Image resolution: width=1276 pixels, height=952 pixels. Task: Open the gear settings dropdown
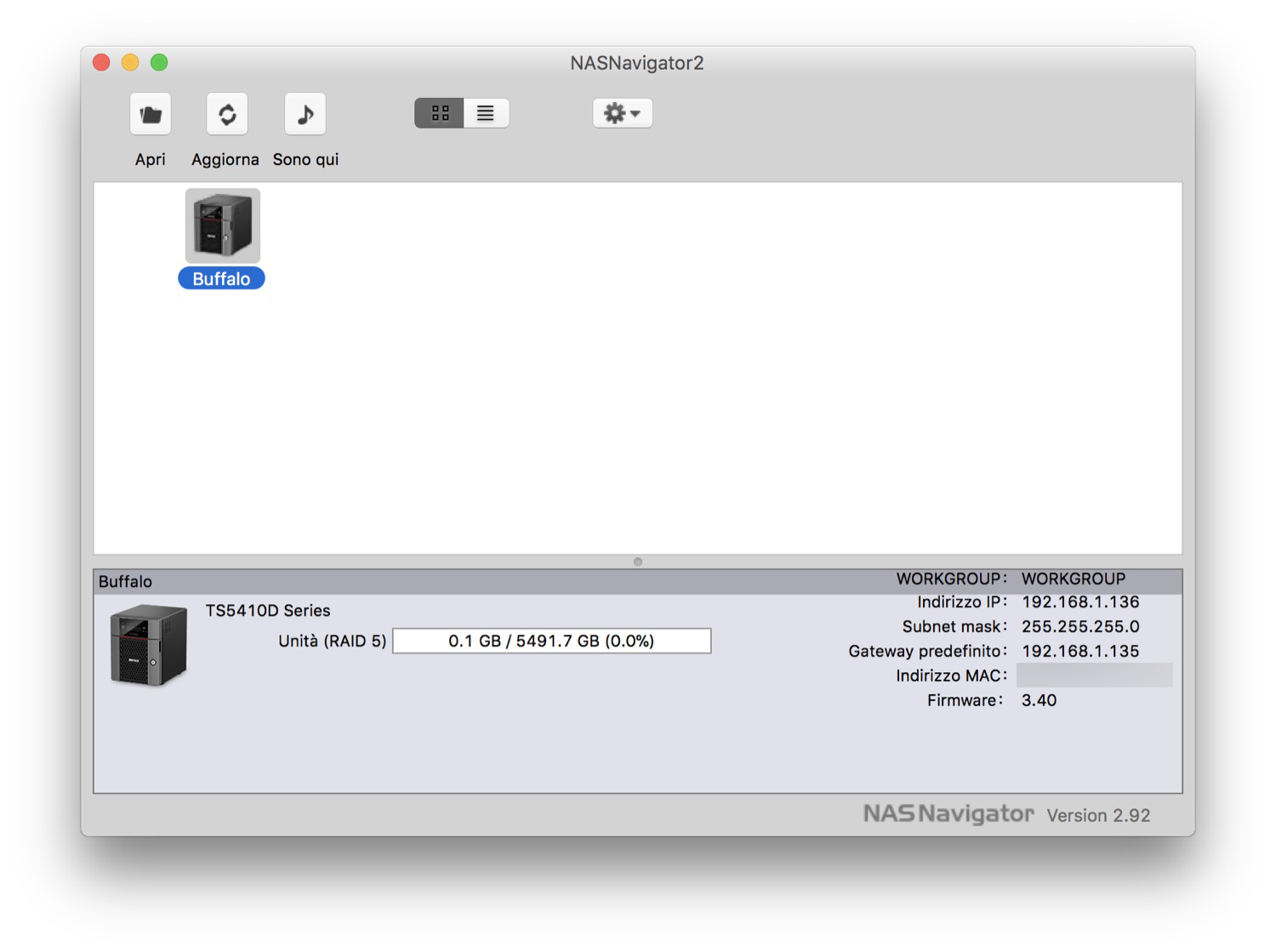(x=622, y=113)
